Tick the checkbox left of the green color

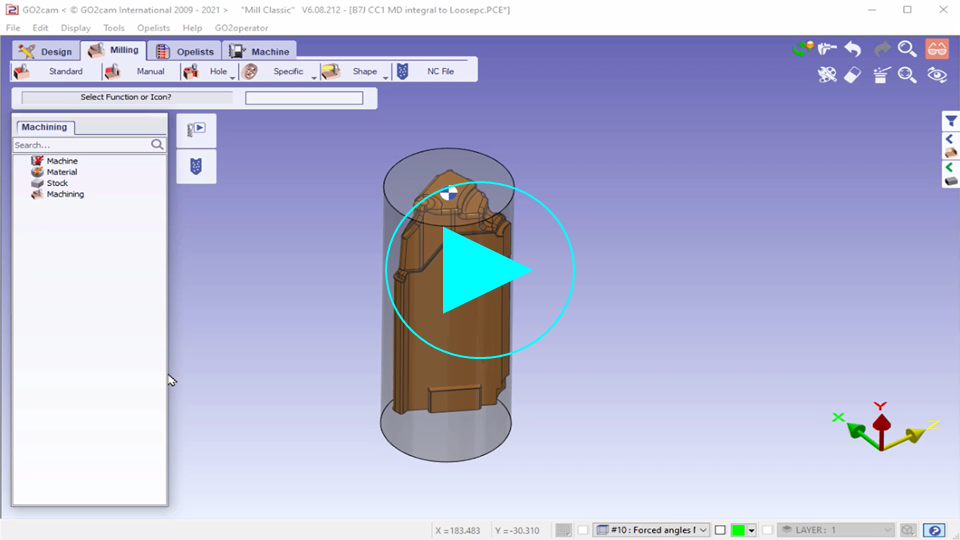720,530
